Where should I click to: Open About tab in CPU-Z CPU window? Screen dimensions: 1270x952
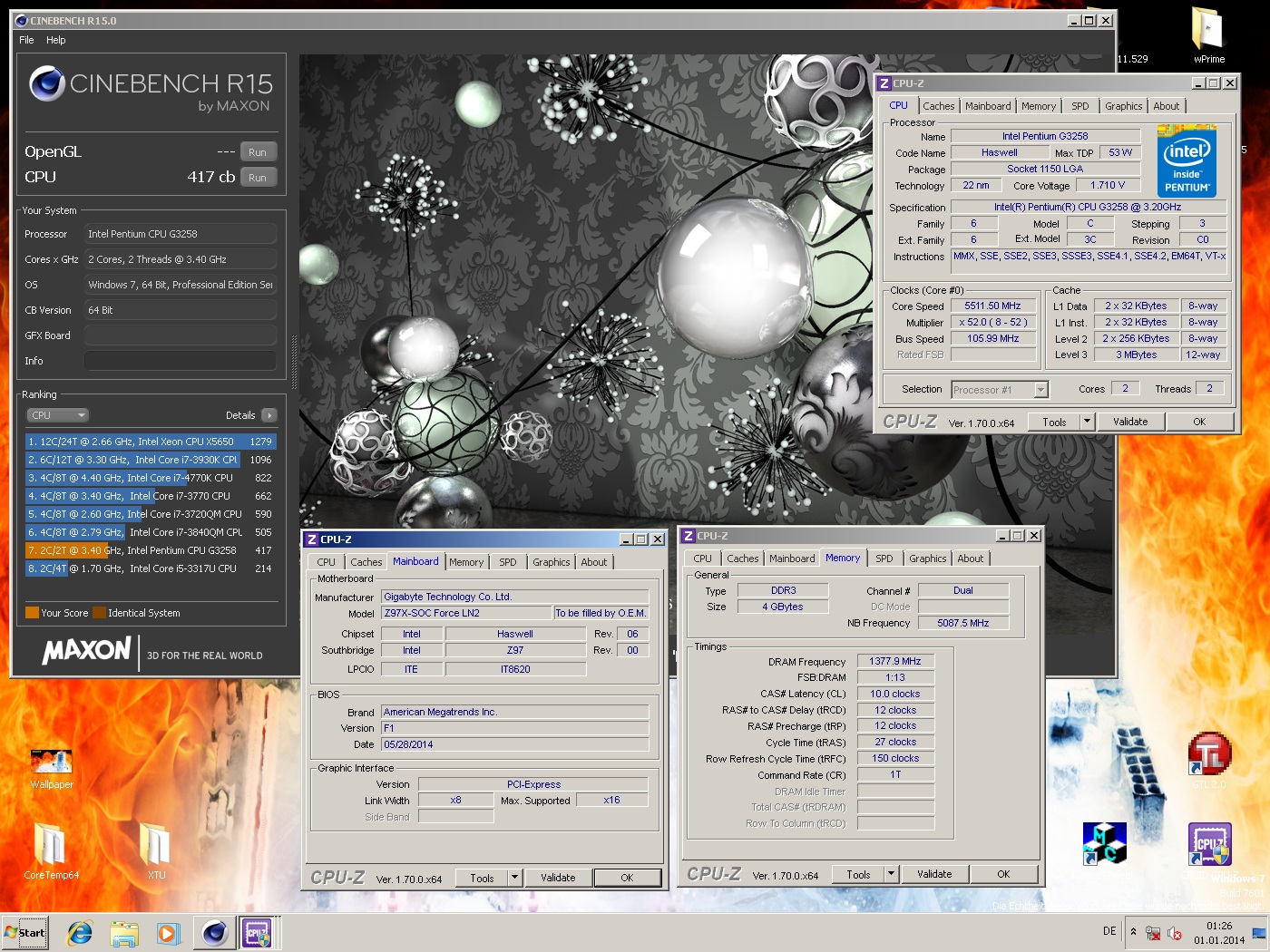(x=1167, y=106)
